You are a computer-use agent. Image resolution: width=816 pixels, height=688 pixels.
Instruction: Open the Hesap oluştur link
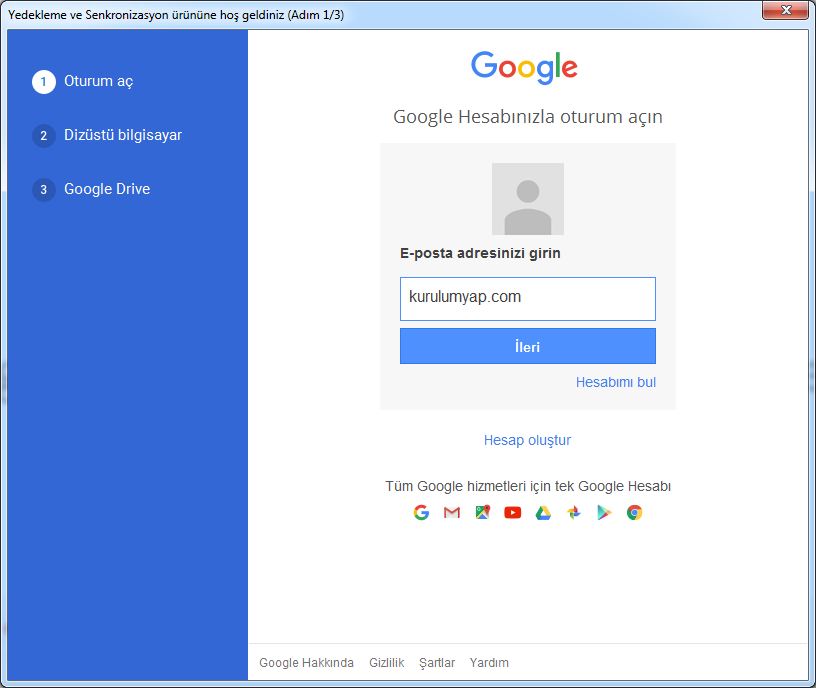(x=527, y=440)
